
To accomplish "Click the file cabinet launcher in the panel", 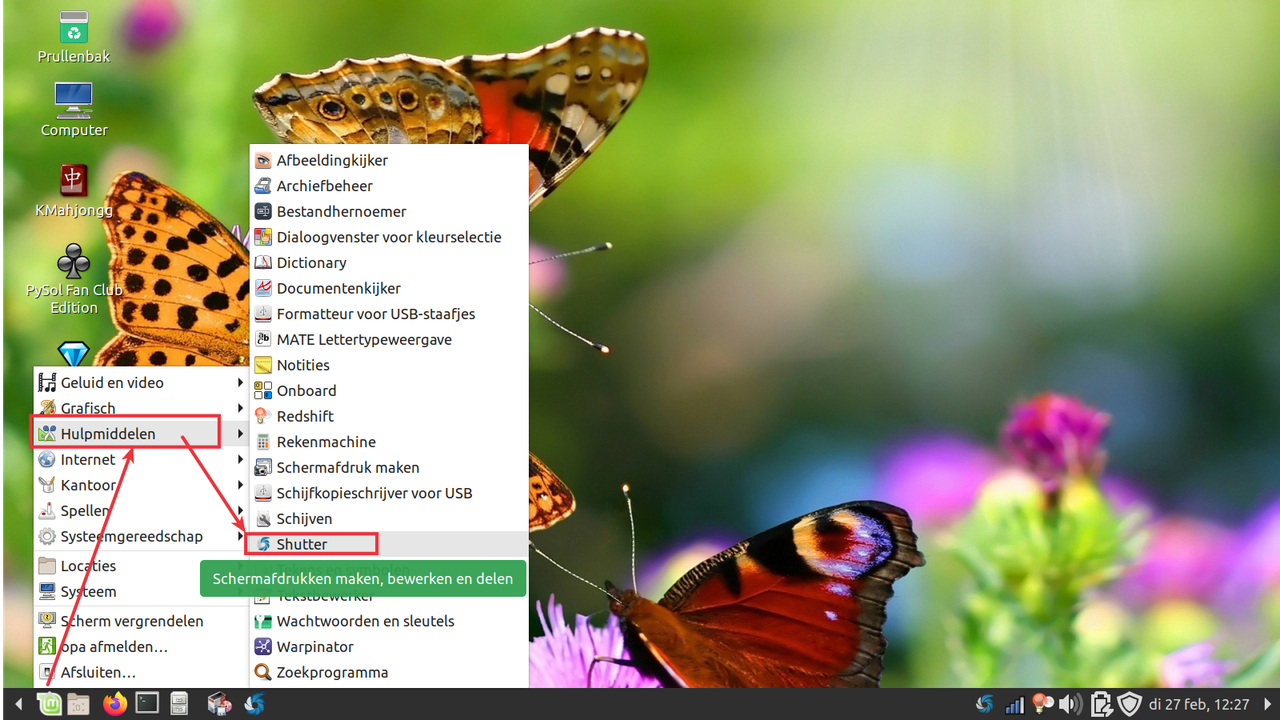I will pyautogui.click(x=179, y=704).
